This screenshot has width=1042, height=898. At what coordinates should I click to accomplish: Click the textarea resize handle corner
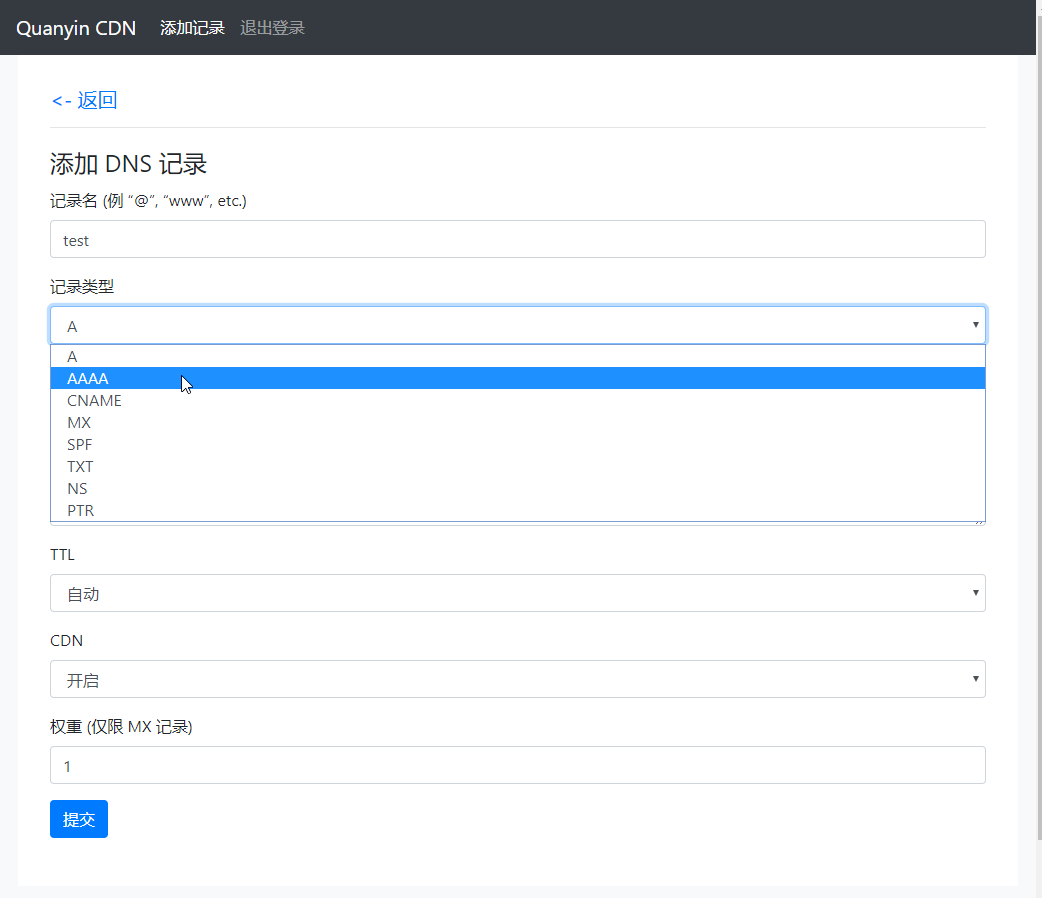pyautogui.click(x=981, y=522)
